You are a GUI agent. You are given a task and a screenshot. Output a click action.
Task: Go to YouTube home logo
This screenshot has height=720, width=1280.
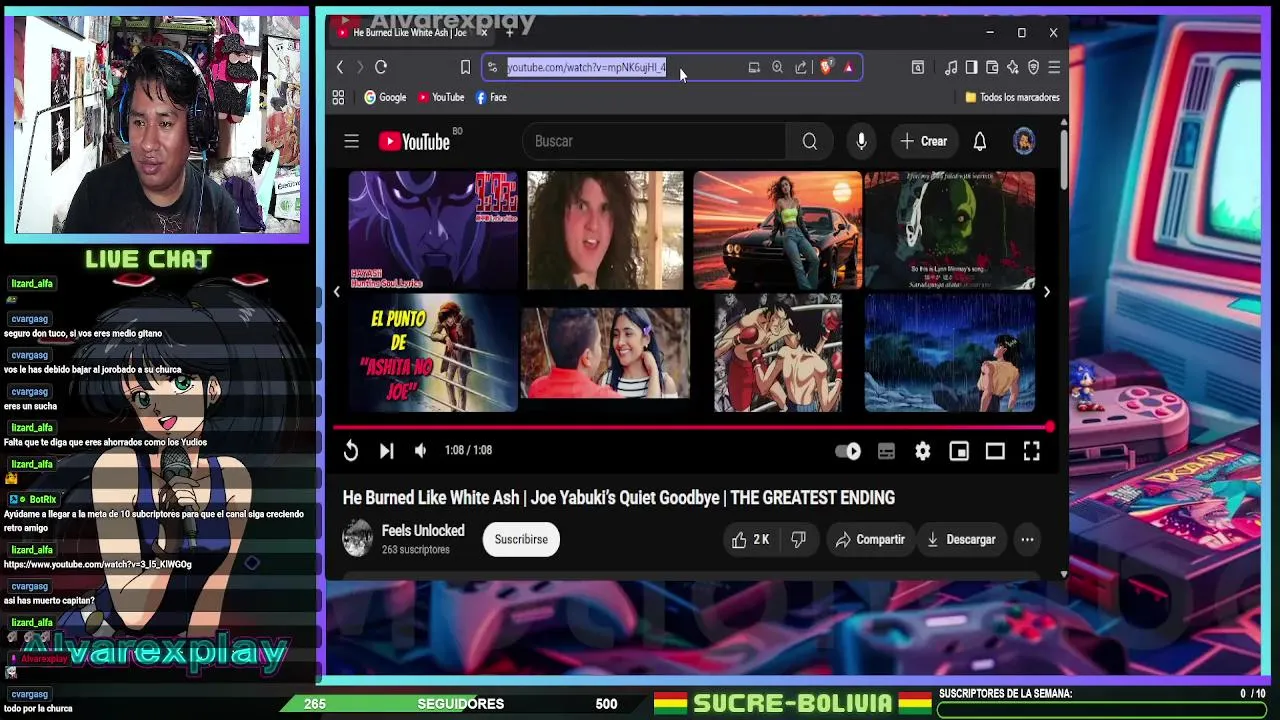(x=414, y=142)
